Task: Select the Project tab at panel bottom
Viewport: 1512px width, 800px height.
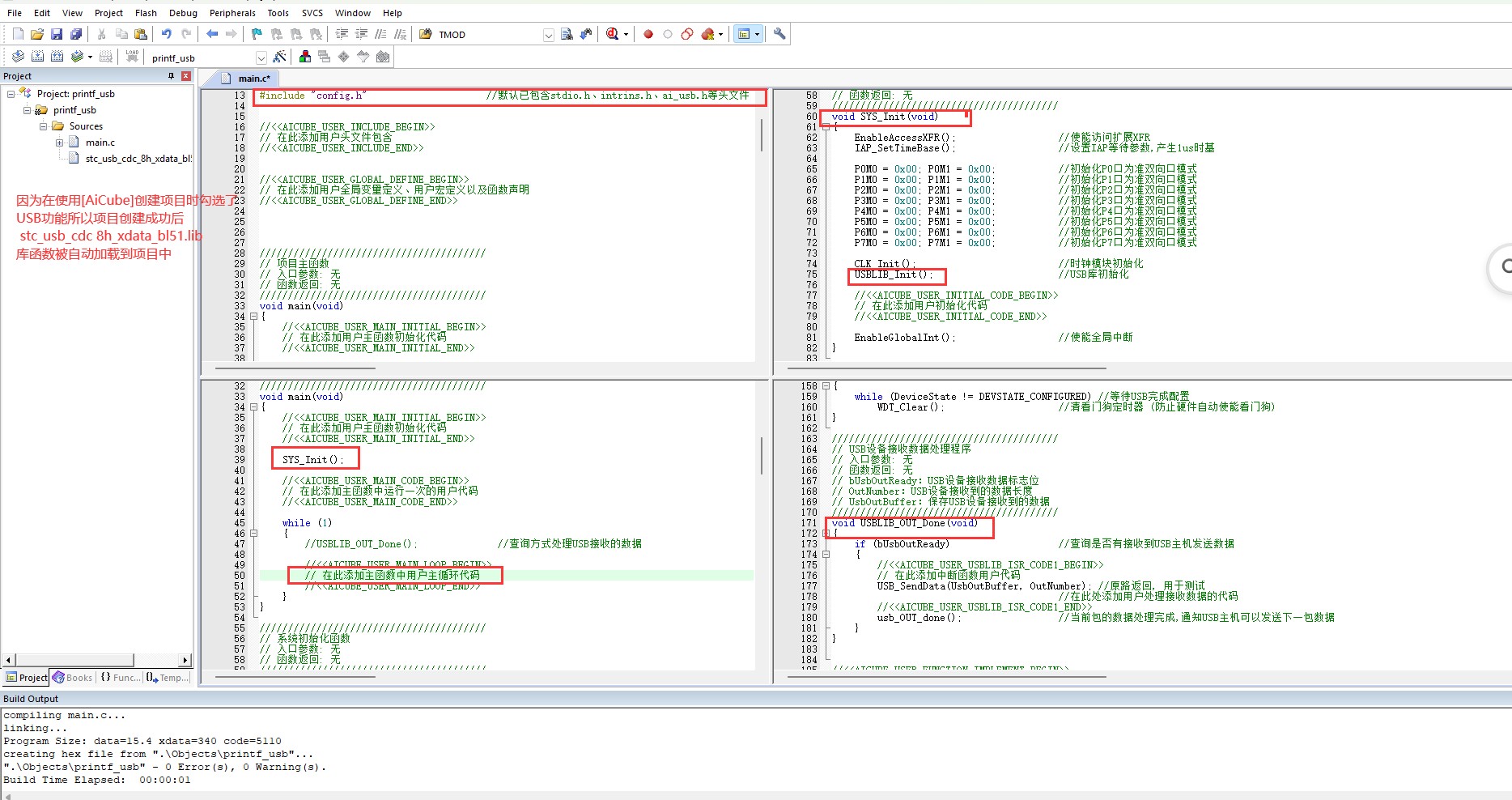Action: click(27, 678)
